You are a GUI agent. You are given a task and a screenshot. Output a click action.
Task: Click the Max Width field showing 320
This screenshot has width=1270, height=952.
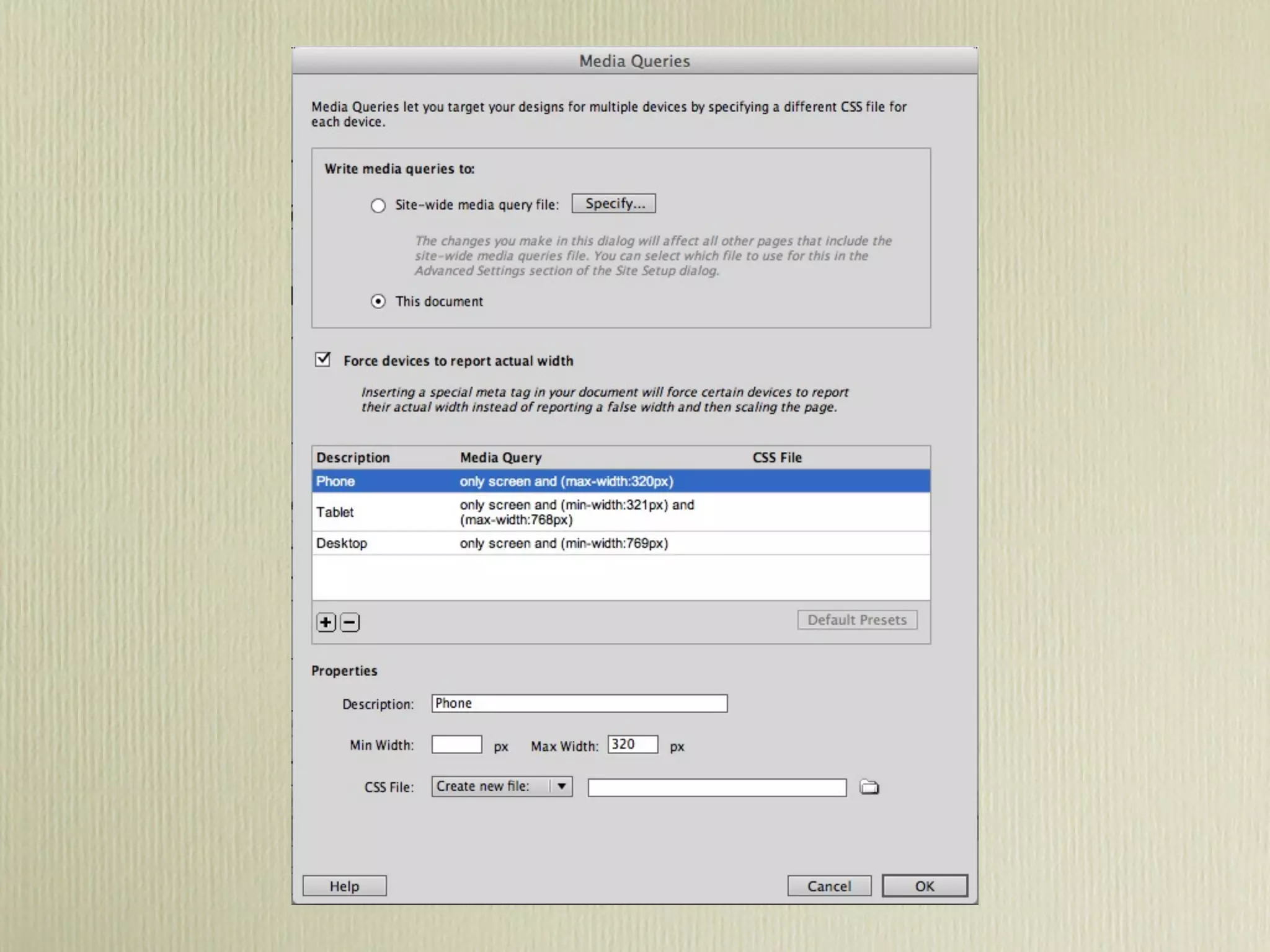pos(633,744)
